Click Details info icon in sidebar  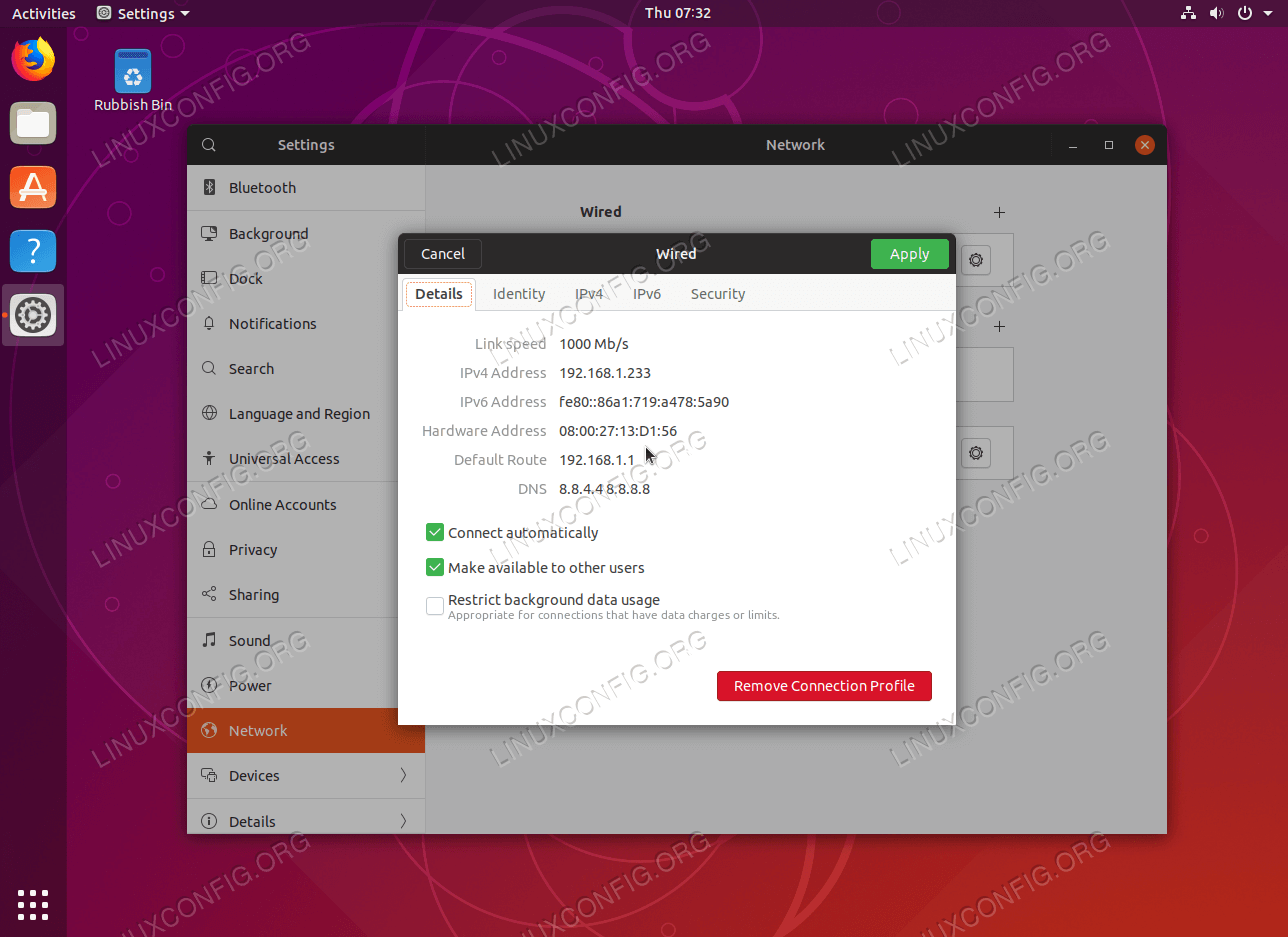[x=209, y=821]
